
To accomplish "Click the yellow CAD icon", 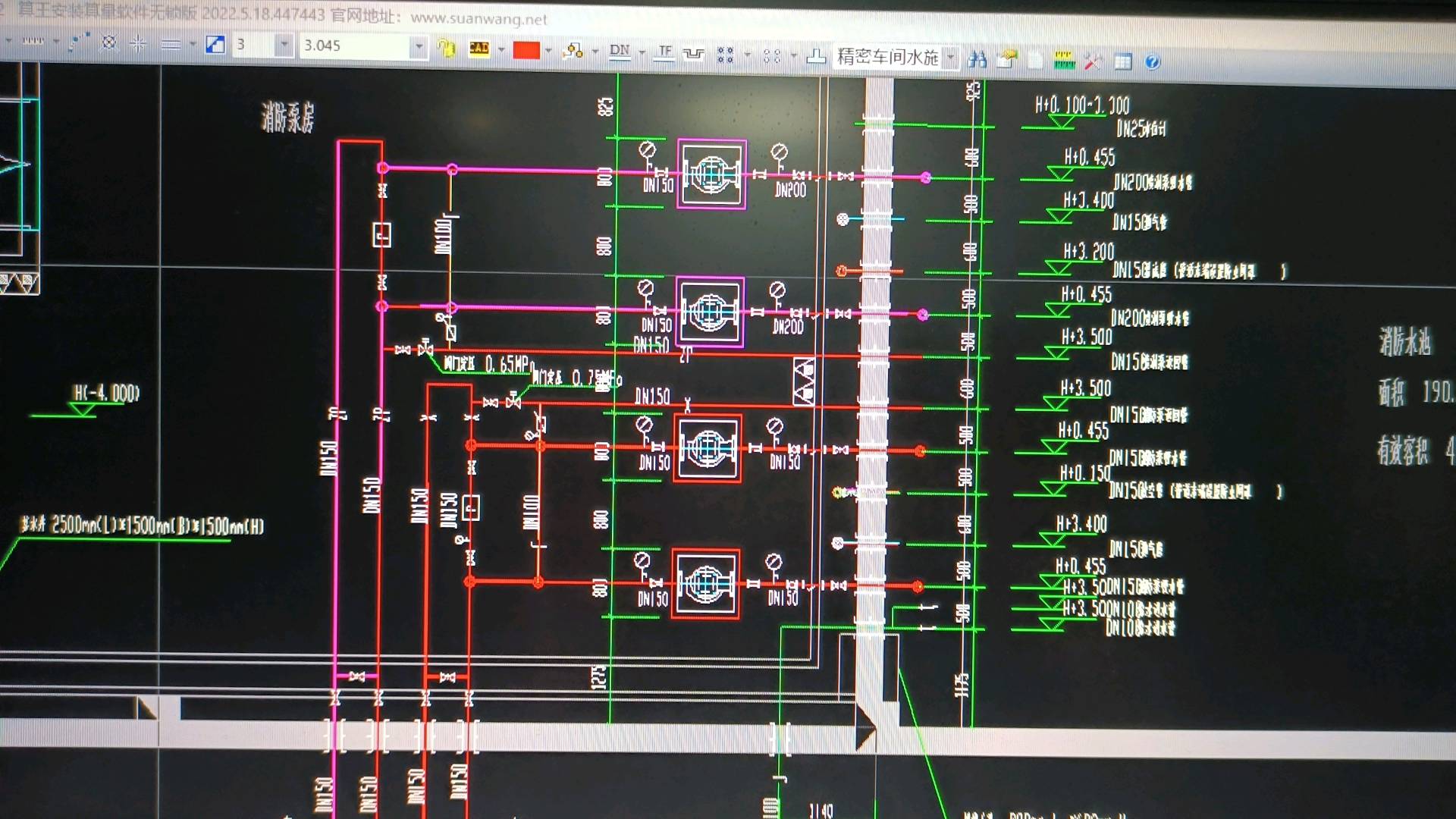I will [x=479, y=49].
